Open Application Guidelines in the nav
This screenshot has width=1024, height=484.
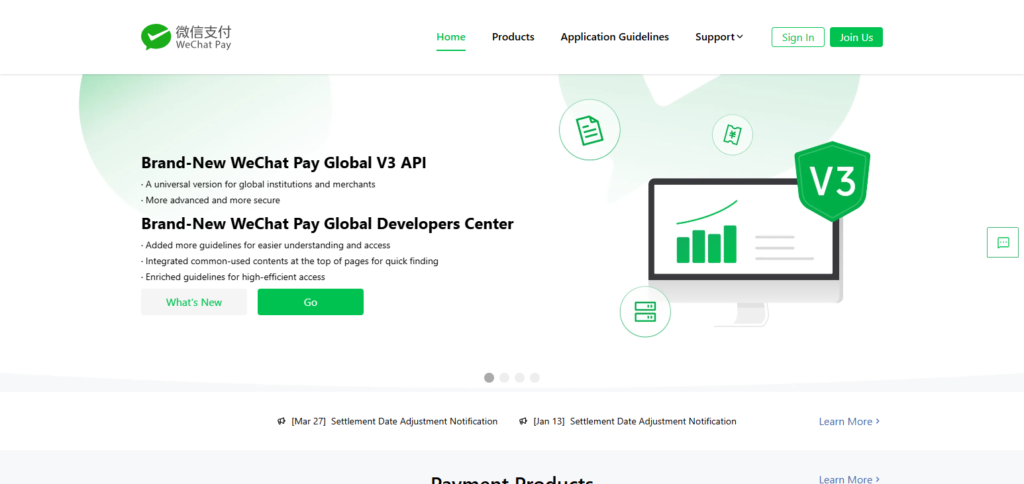point(615,37)
